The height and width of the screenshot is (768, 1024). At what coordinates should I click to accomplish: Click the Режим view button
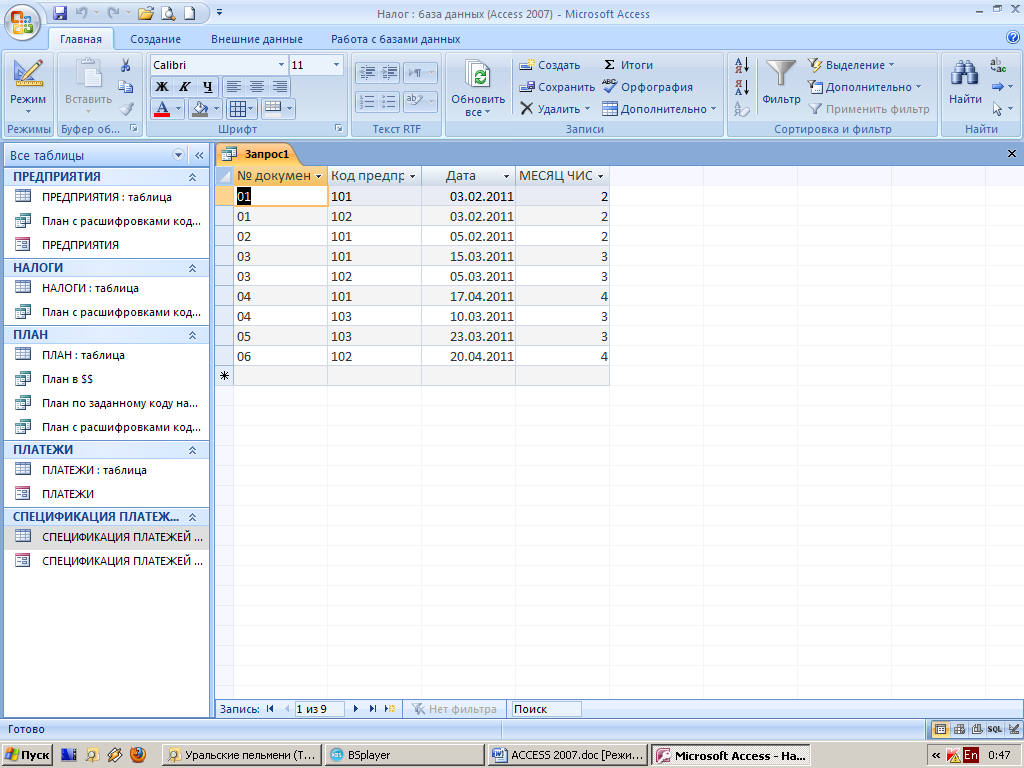click(x=28, y=86)
